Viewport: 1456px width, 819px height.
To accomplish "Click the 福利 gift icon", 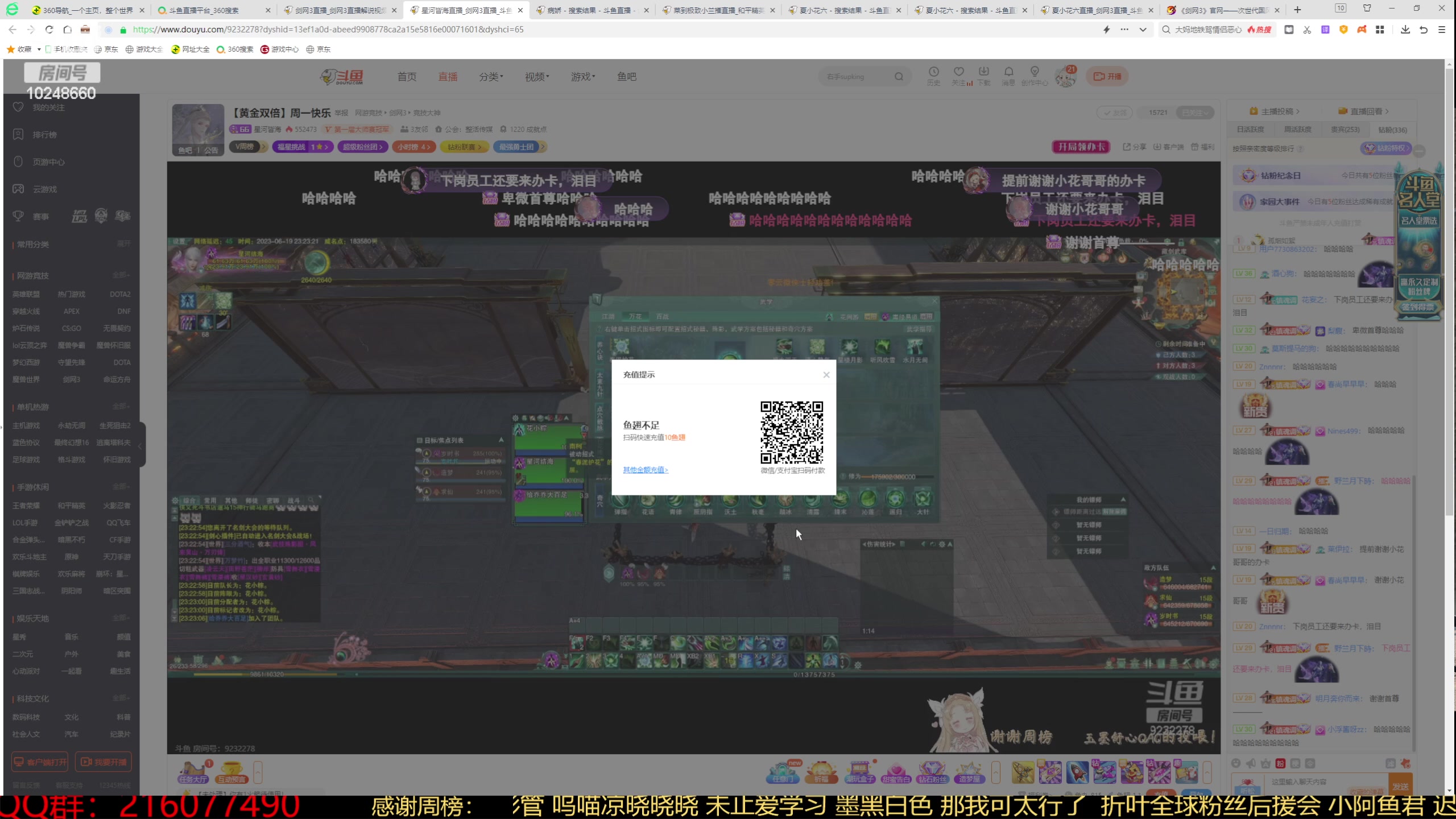I will pos(1202,147).
